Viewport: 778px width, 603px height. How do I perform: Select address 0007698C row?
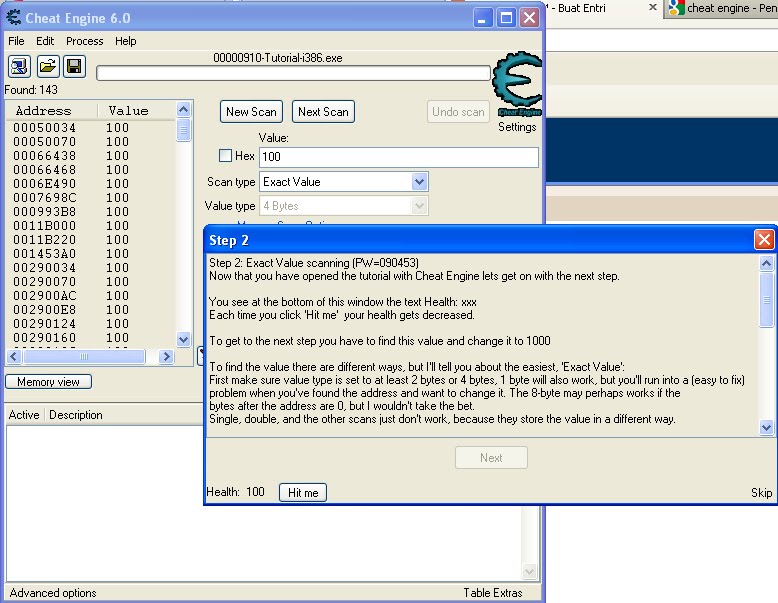(90, 198)
